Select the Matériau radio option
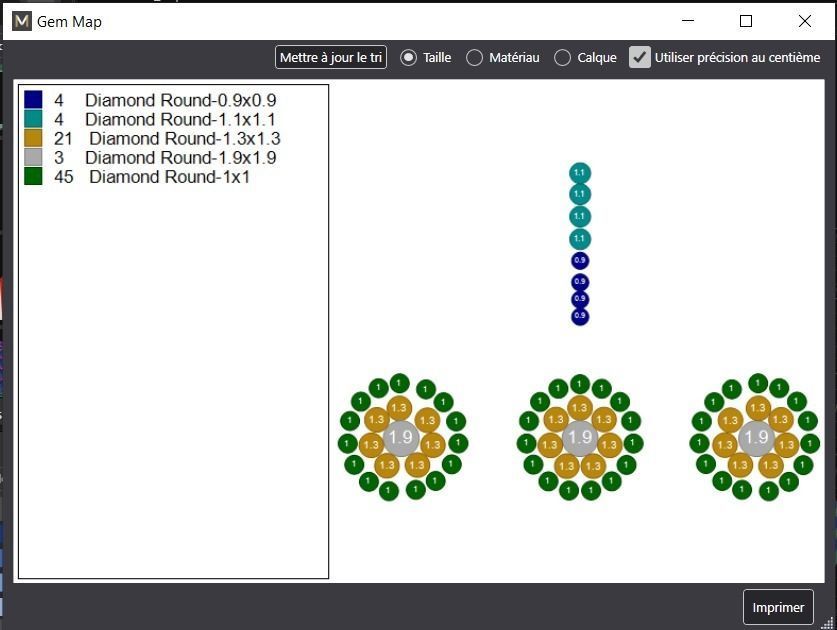 click(474, 57)
